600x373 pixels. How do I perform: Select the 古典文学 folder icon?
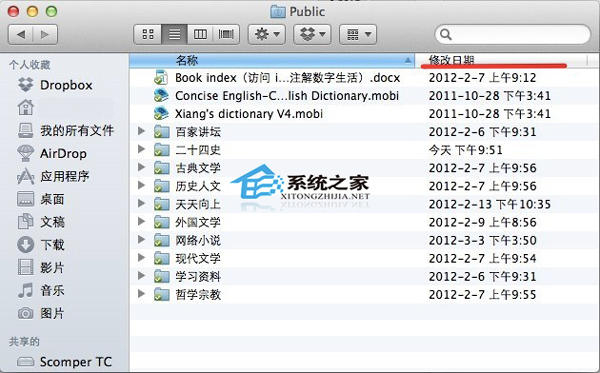point(161,168)
